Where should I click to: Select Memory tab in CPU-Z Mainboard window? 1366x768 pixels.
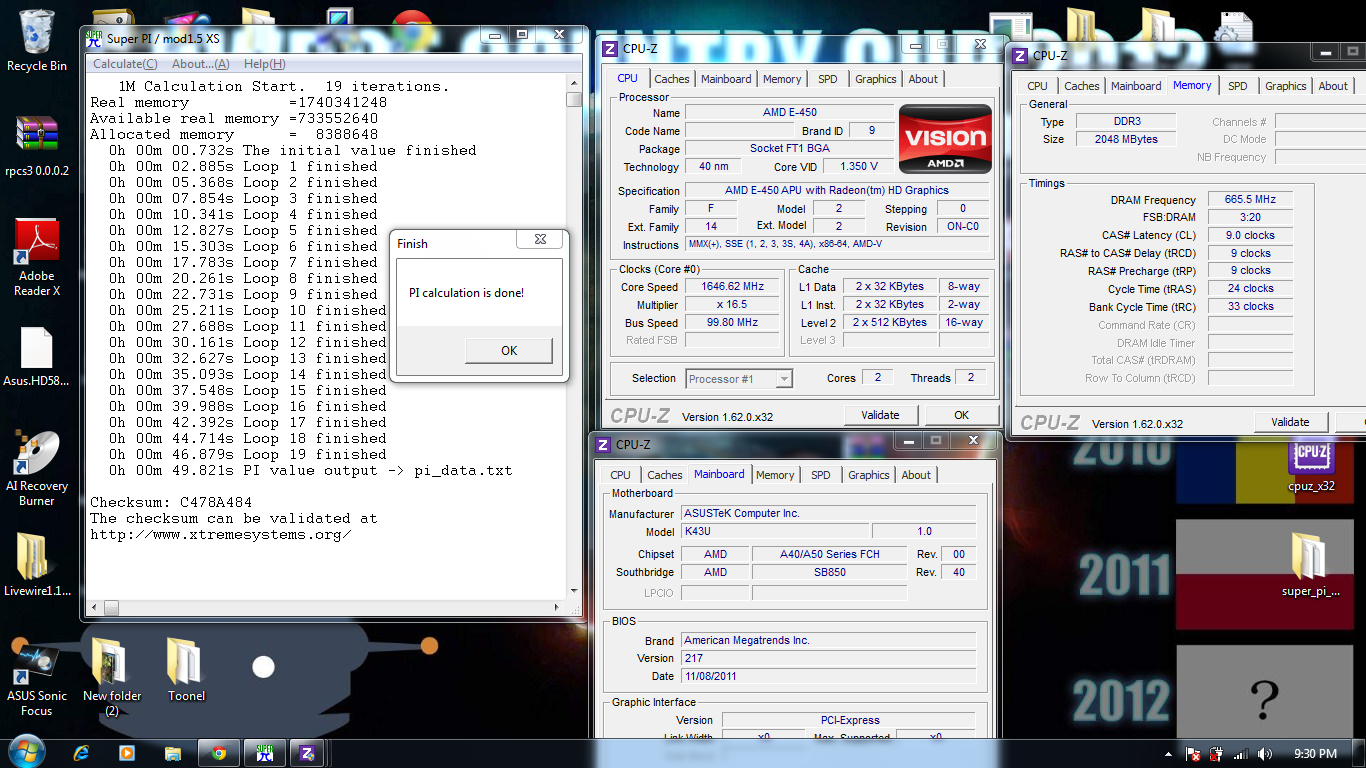click(775, 475)
